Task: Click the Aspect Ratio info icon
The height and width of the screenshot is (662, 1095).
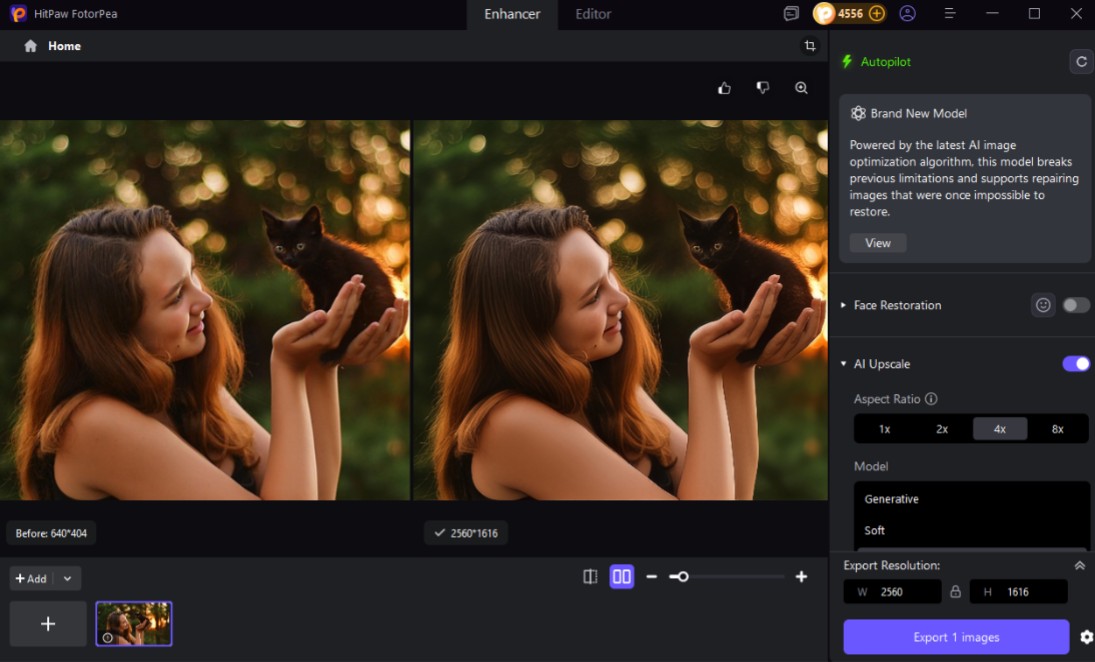Action: [931, 399]
